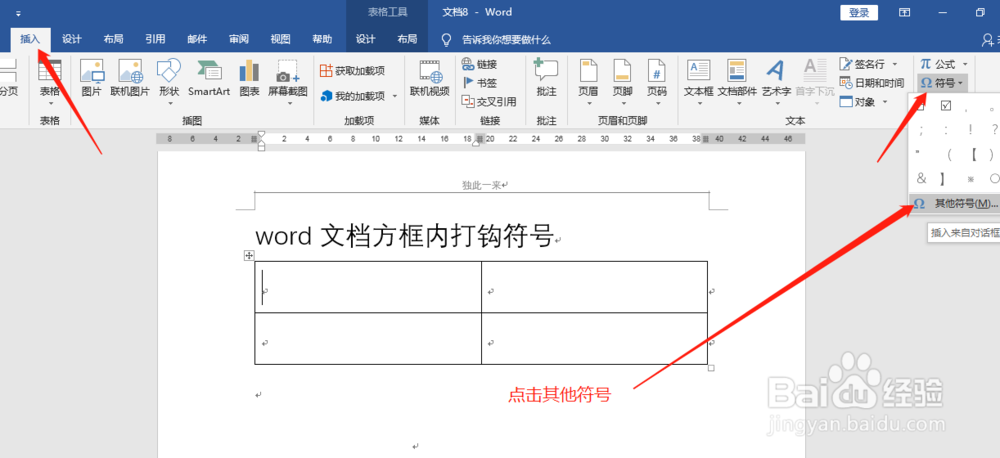Expand the 我的加载项 dropdown arrow
Image resolution: width=1000 pixels, height=458 pixels.
(394, 96)
